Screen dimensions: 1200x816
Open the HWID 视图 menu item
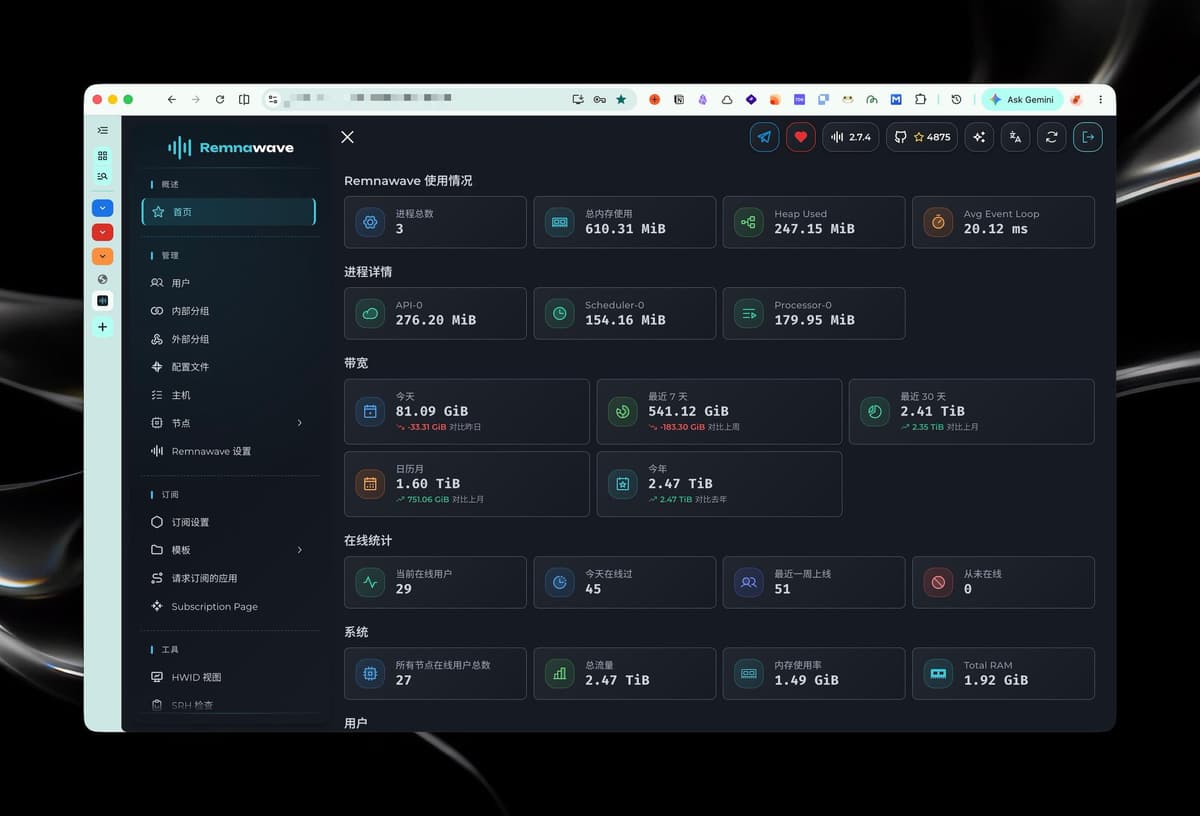(x=229, y=677)
